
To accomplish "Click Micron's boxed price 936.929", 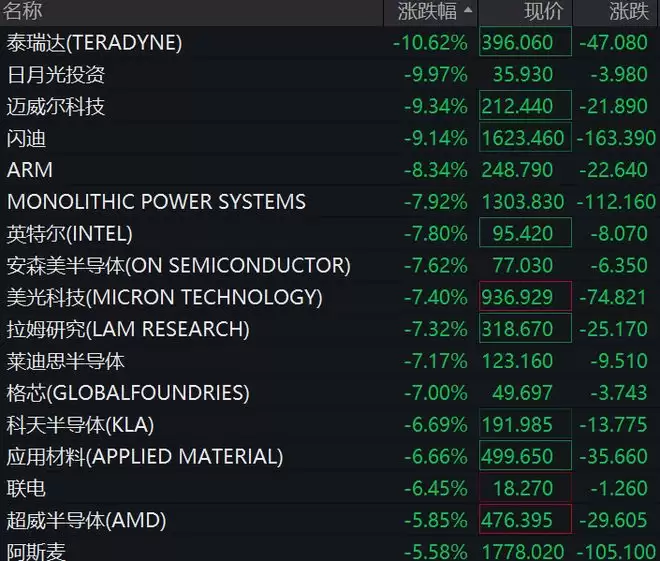I will (525, 297).
